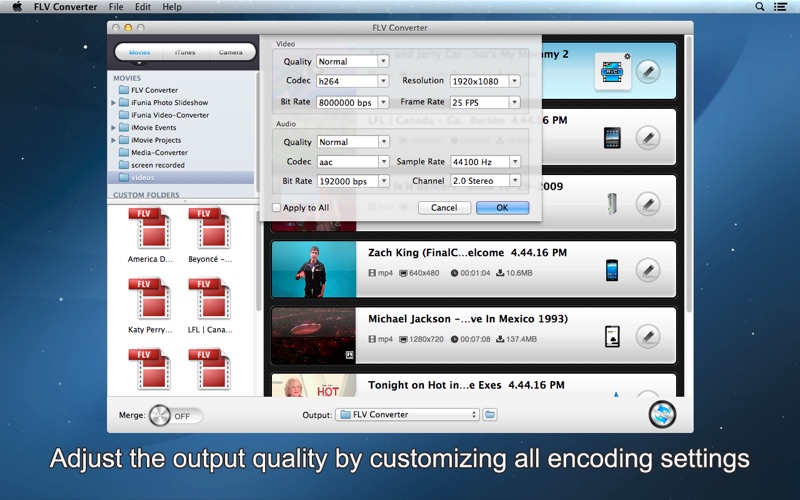Image resolution: width=800 pixels, height=500 pixels.
Task: Switch to the Movies tab
Action: pos(139,53)
